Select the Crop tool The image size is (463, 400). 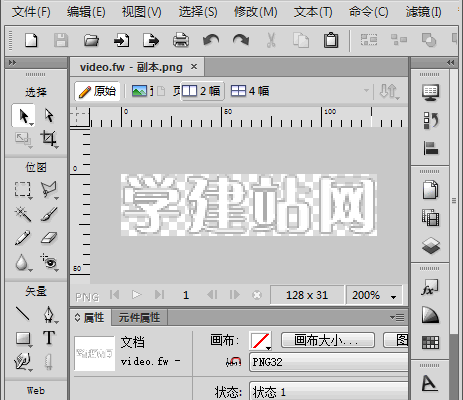tap(49, 138)
